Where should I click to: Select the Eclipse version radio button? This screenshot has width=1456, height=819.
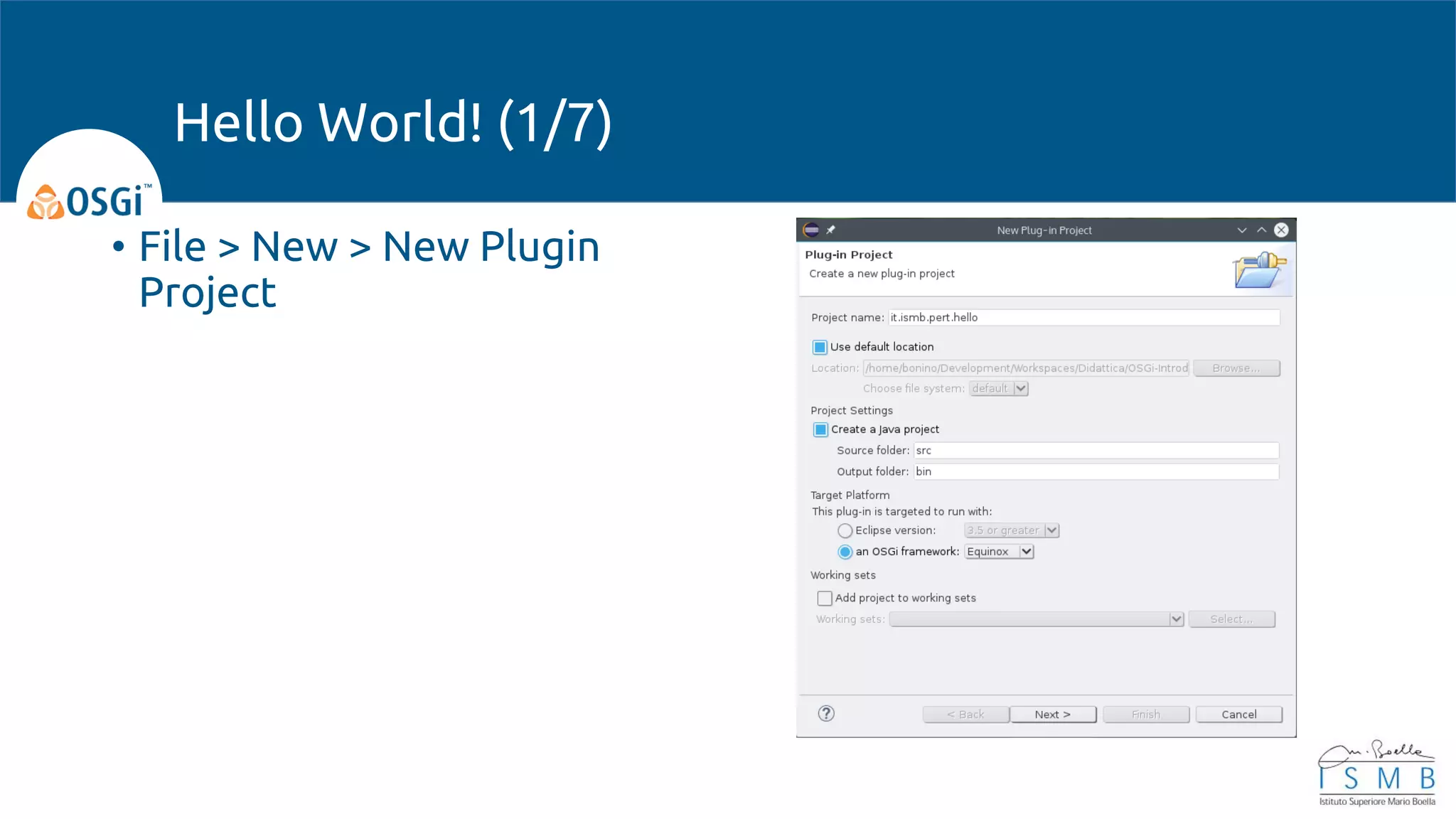pos(845,530)
